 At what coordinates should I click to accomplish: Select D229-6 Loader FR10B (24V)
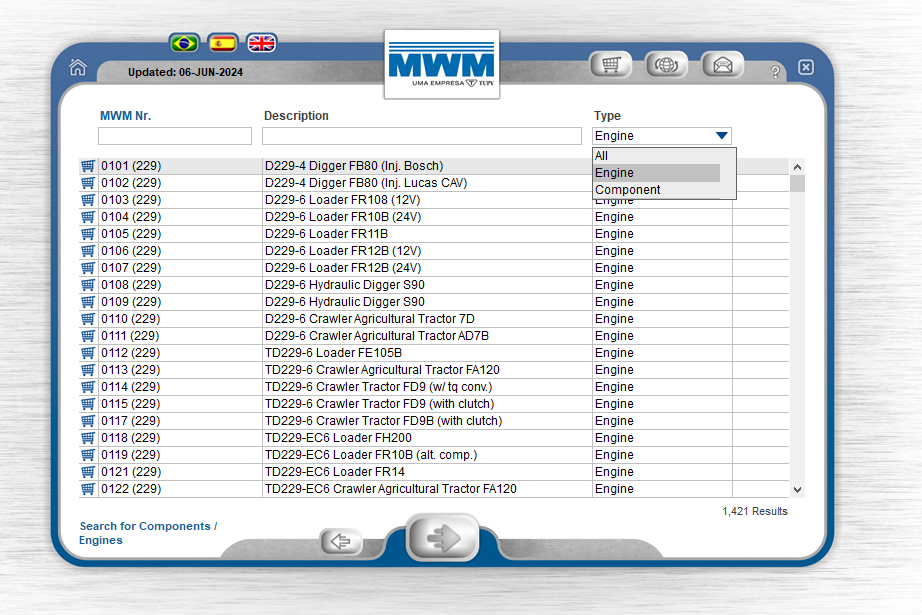tap(343, 217)
